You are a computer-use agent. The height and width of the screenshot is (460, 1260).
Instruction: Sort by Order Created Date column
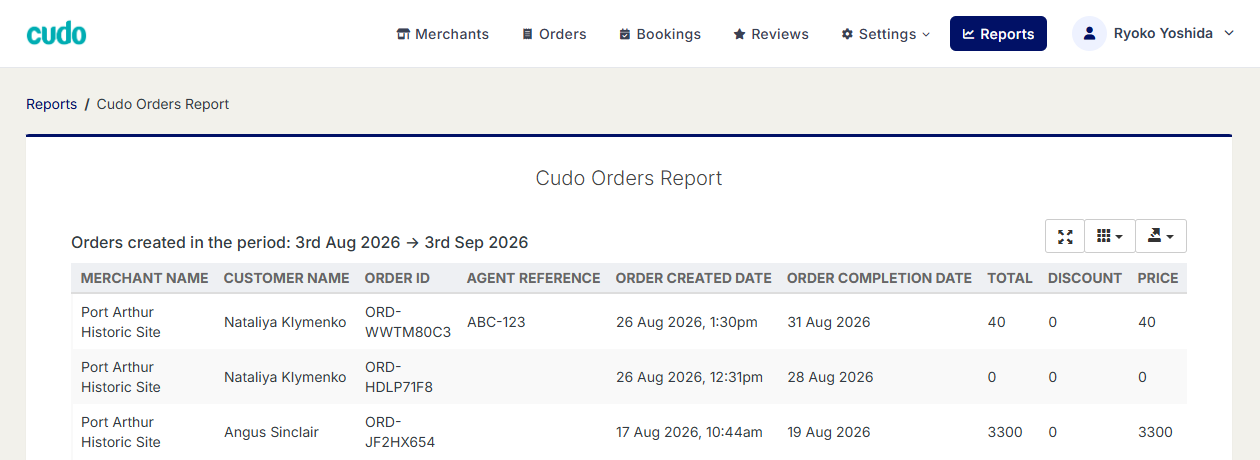tap(693, 278)
